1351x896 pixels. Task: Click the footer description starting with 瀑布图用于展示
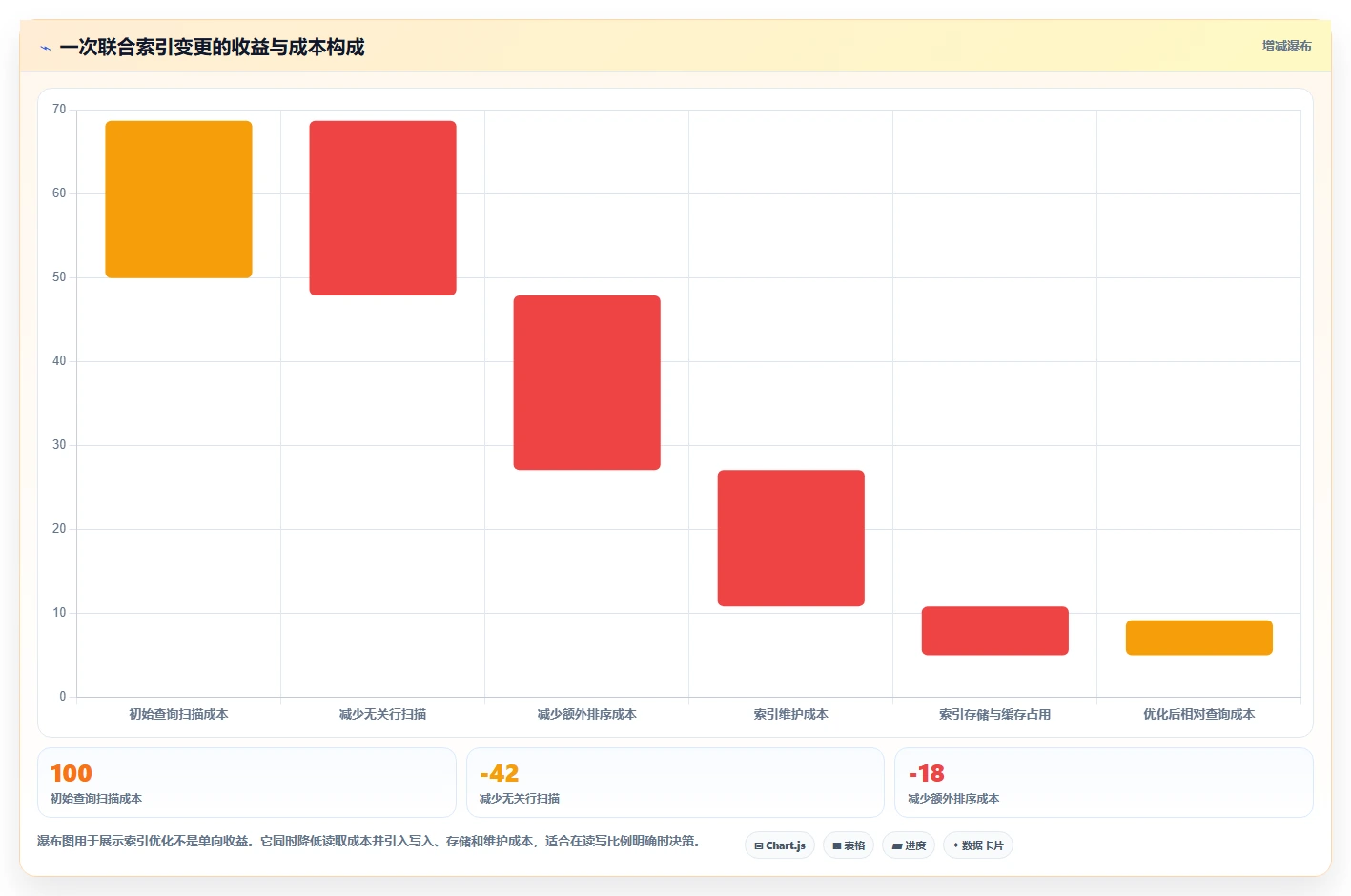click(371, 842)
